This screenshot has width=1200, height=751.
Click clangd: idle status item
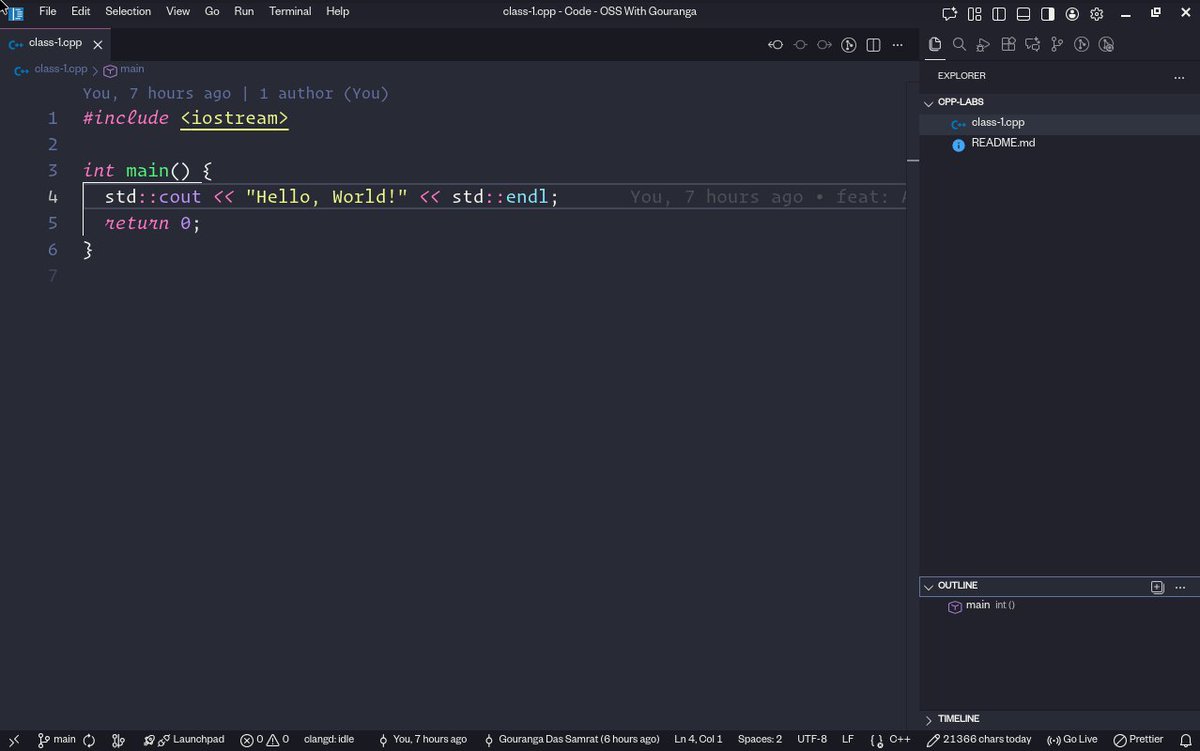point(329,740)
